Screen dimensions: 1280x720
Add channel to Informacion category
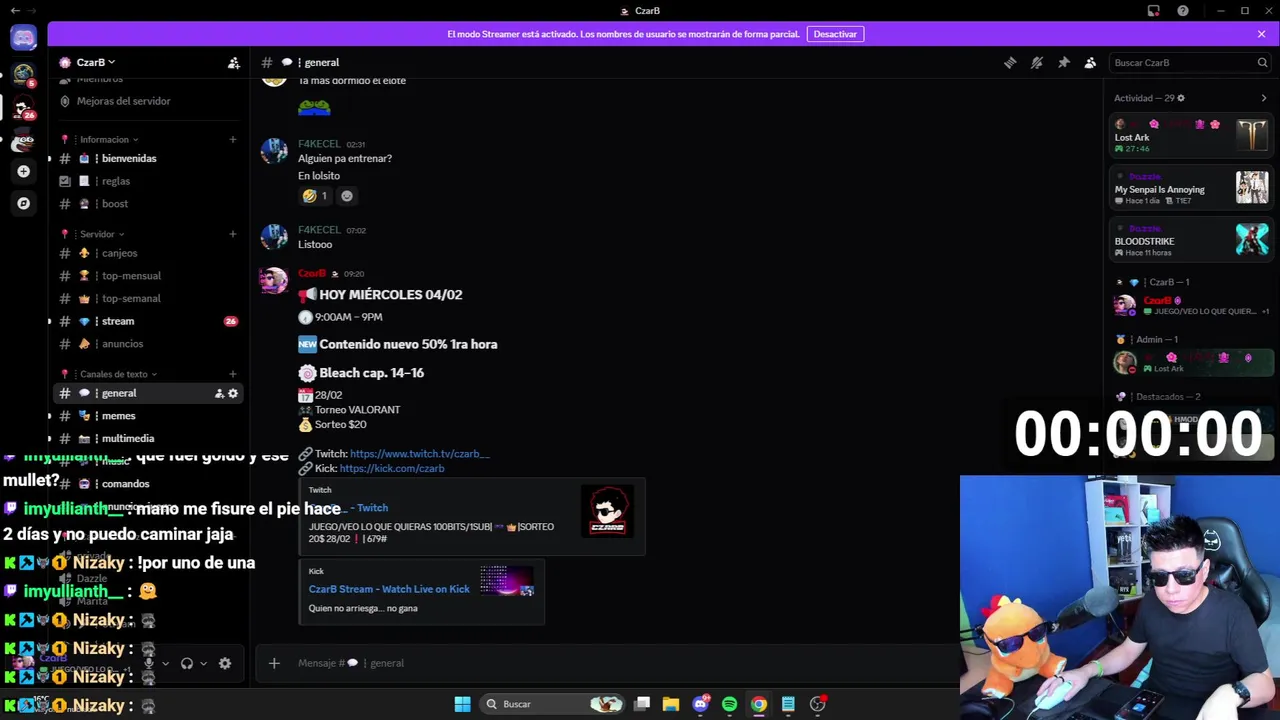[233, 139]
